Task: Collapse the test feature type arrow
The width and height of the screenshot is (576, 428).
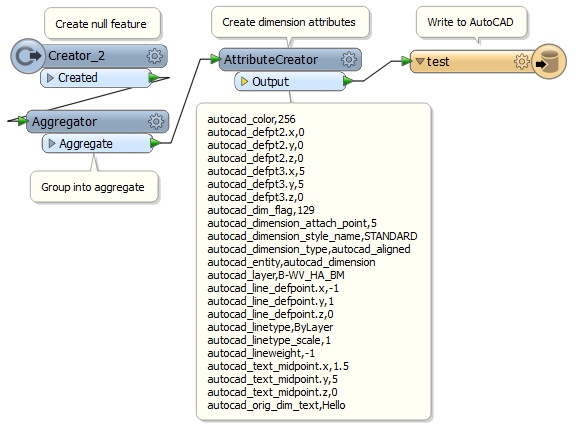Action: point(420,61)
